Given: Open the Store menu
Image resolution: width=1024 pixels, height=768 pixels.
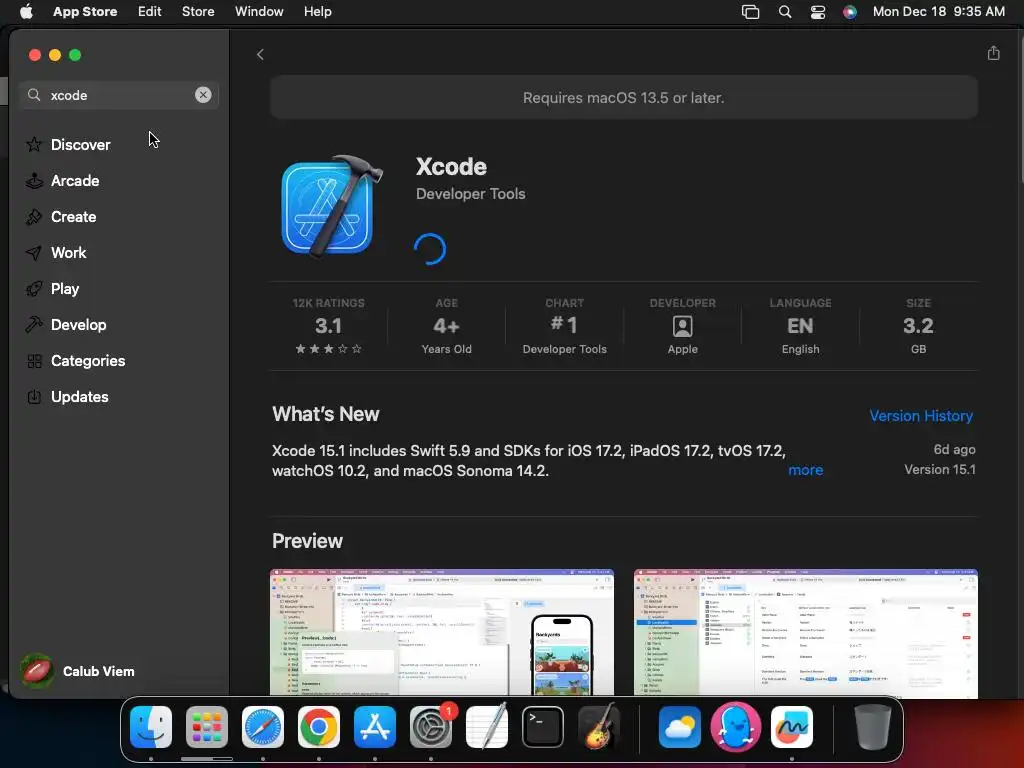Looking at the screenshot, I should point(198,11).
